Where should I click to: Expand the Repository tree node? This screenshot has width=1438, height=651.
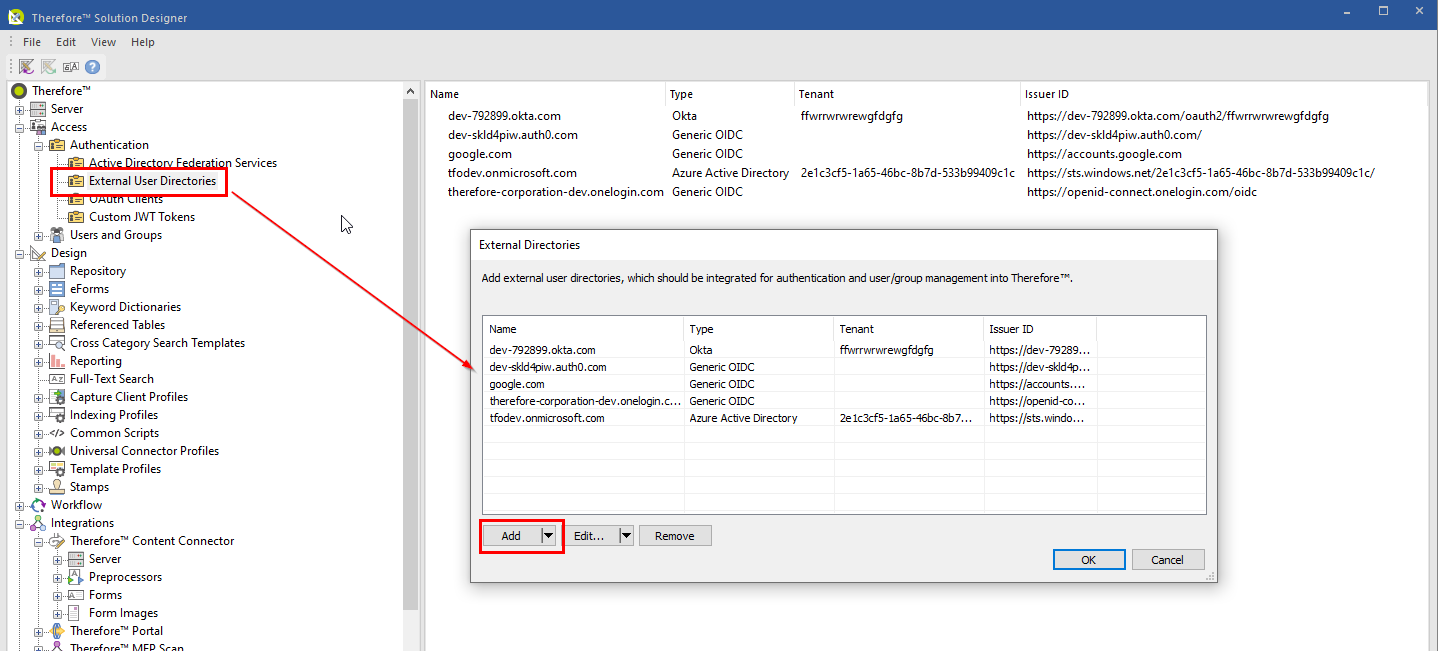tap(37, 270)
